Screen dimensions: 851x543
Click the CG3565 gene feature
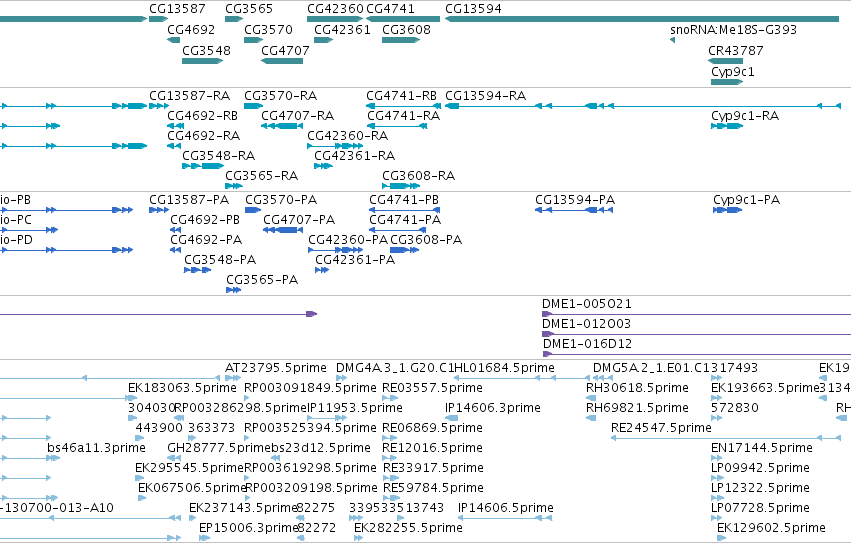[234, 19]
